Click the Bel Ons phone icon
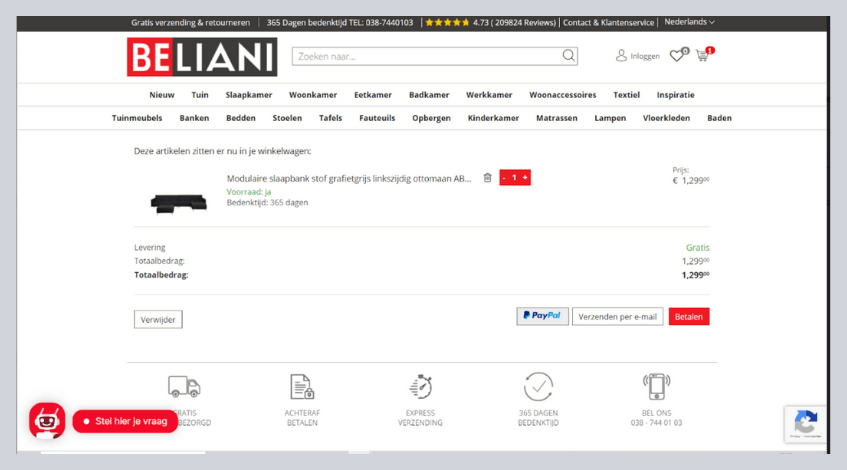Image resolution: width=847 pixels, height=470 pixels. 656,386
